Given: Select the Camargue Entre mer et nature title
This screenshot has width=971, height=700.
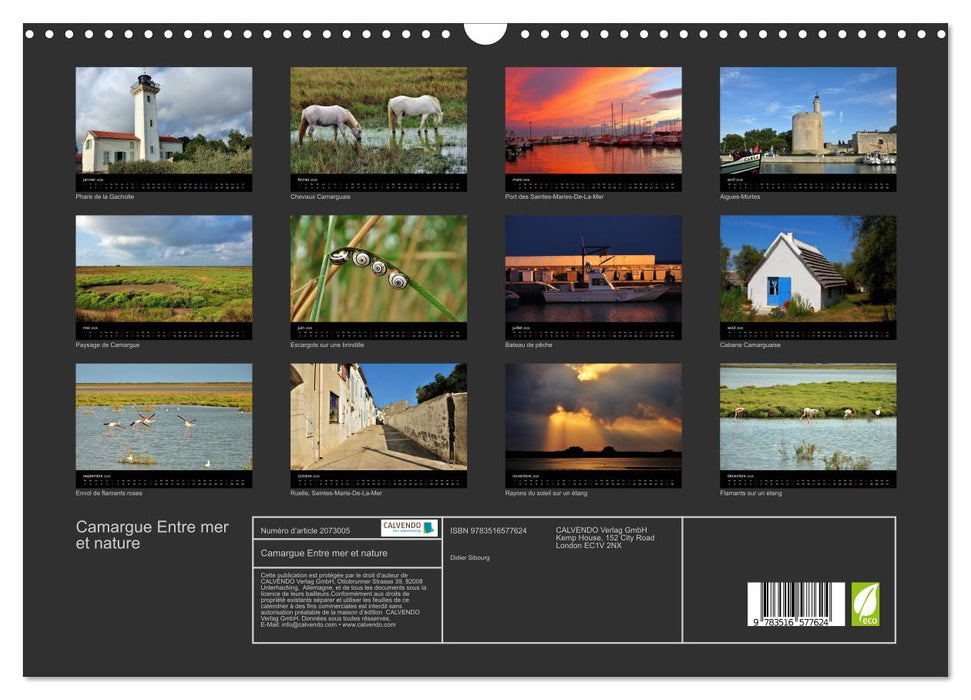Looking at the screenshot, I should [150, 532].
